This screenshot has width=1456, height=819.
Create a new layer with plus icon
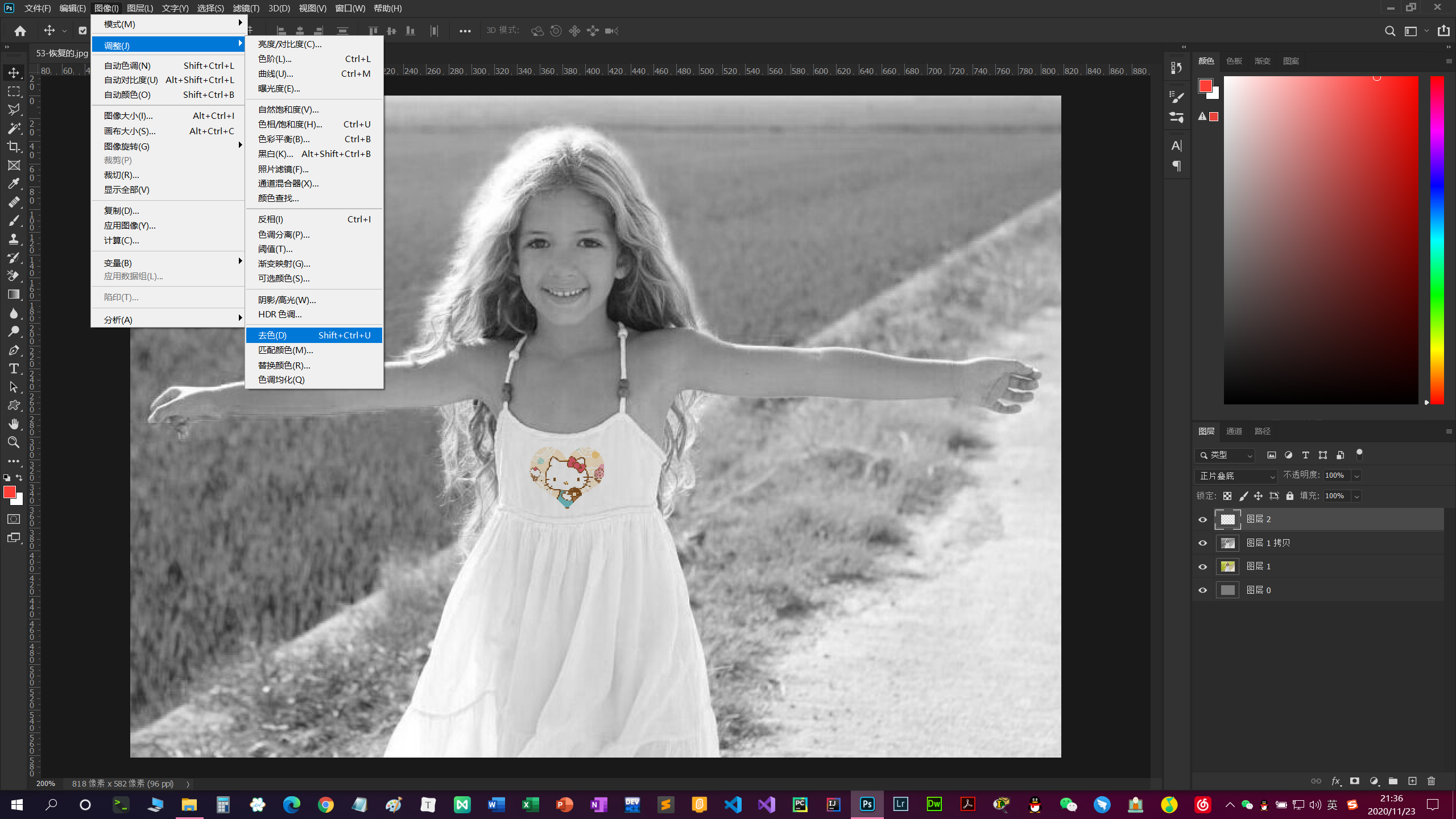click(x=1412, y=781)
